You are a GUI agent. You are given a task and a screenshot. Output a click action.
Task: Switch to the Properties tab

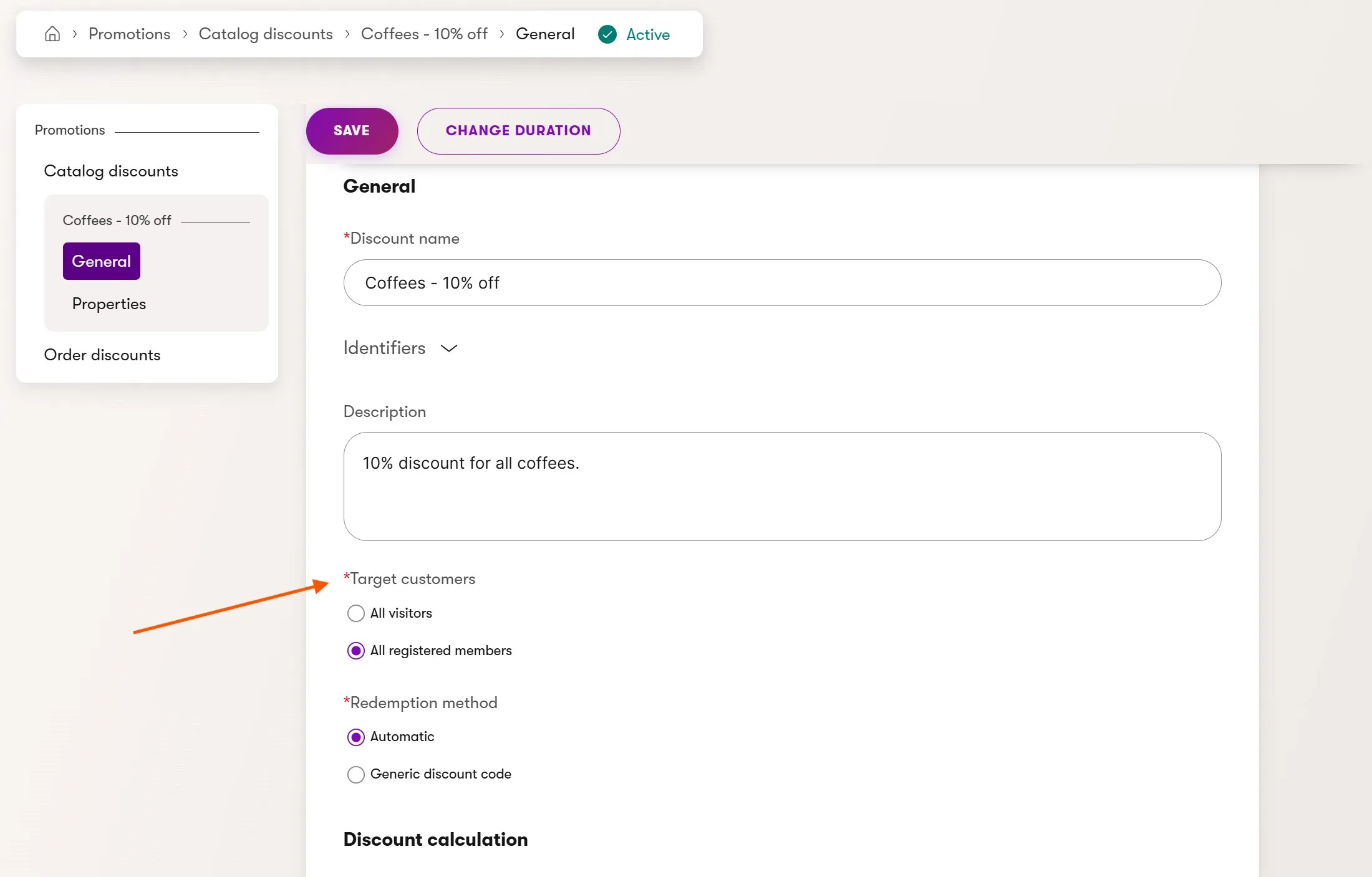click(x=109, y=304)
